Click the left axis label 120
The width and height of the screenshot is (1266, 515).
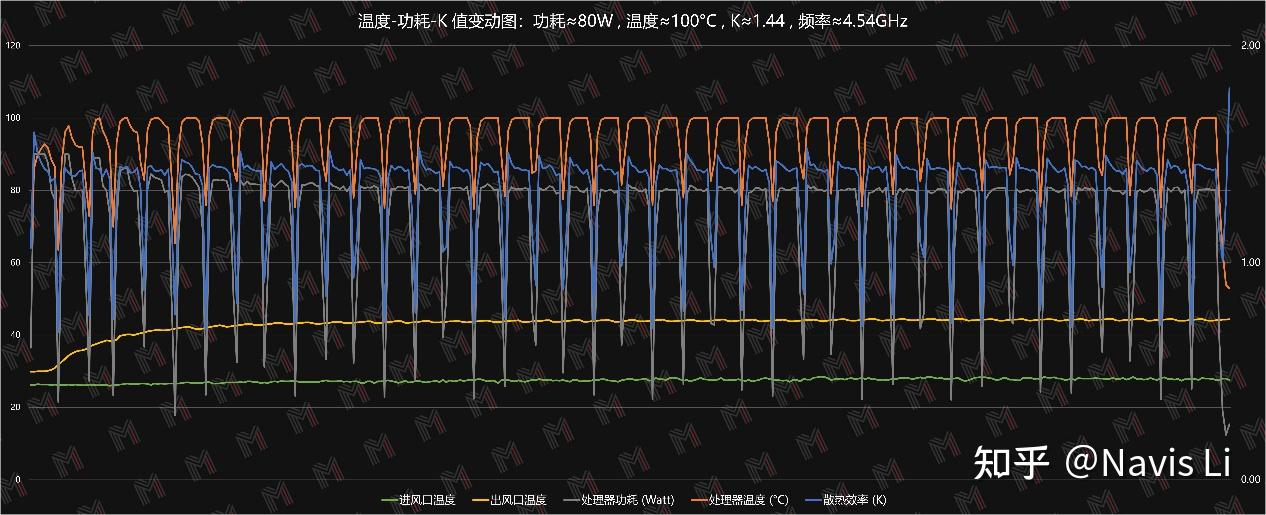pos(13,46)
